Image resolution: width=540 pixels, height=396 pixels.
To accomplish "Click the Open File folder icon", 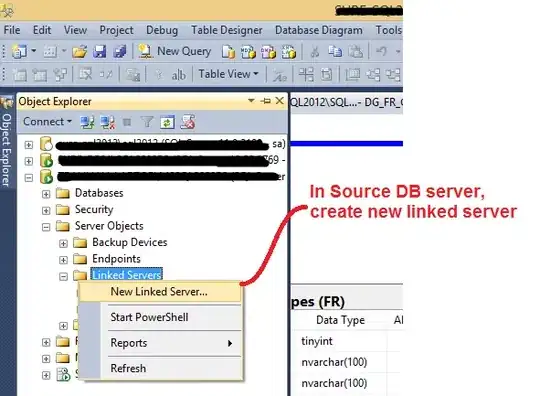I will pyautogui.click(x=80, y=52).
